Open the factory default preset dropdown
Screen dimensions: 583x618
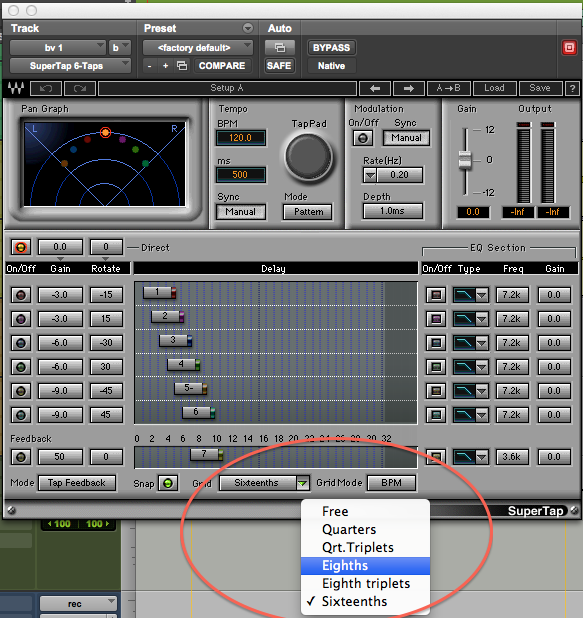click(x=197, y=48)
